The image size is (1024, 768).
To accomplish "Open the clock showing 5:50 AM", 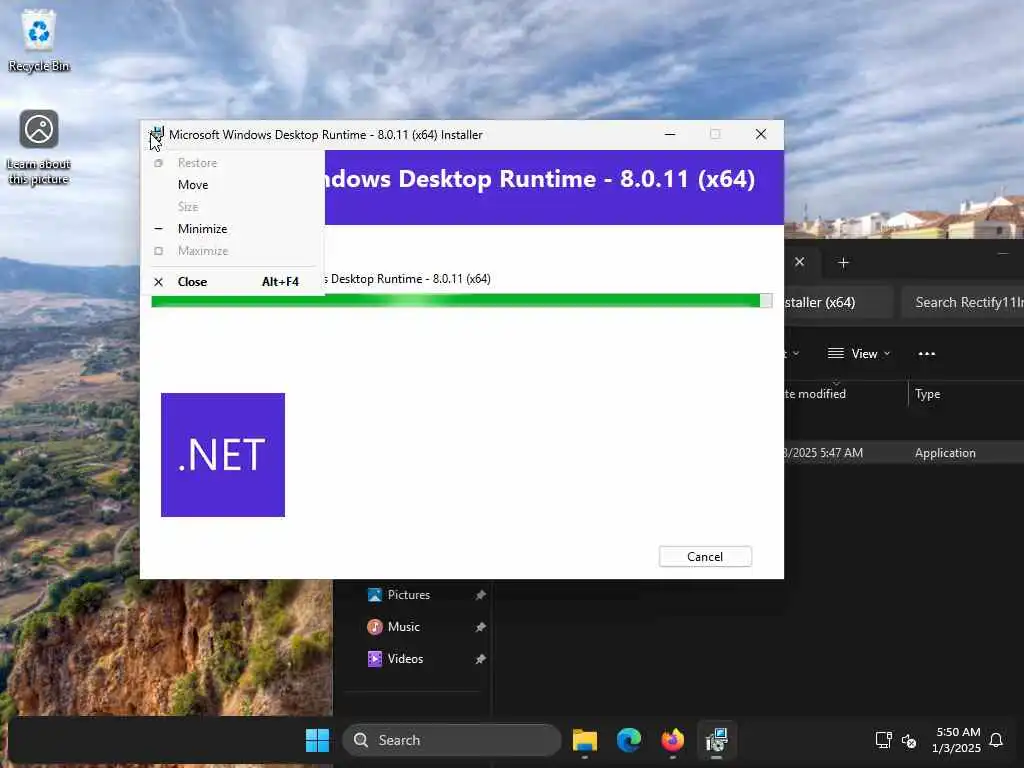I will pyautogui.click(x=957, y=740).
